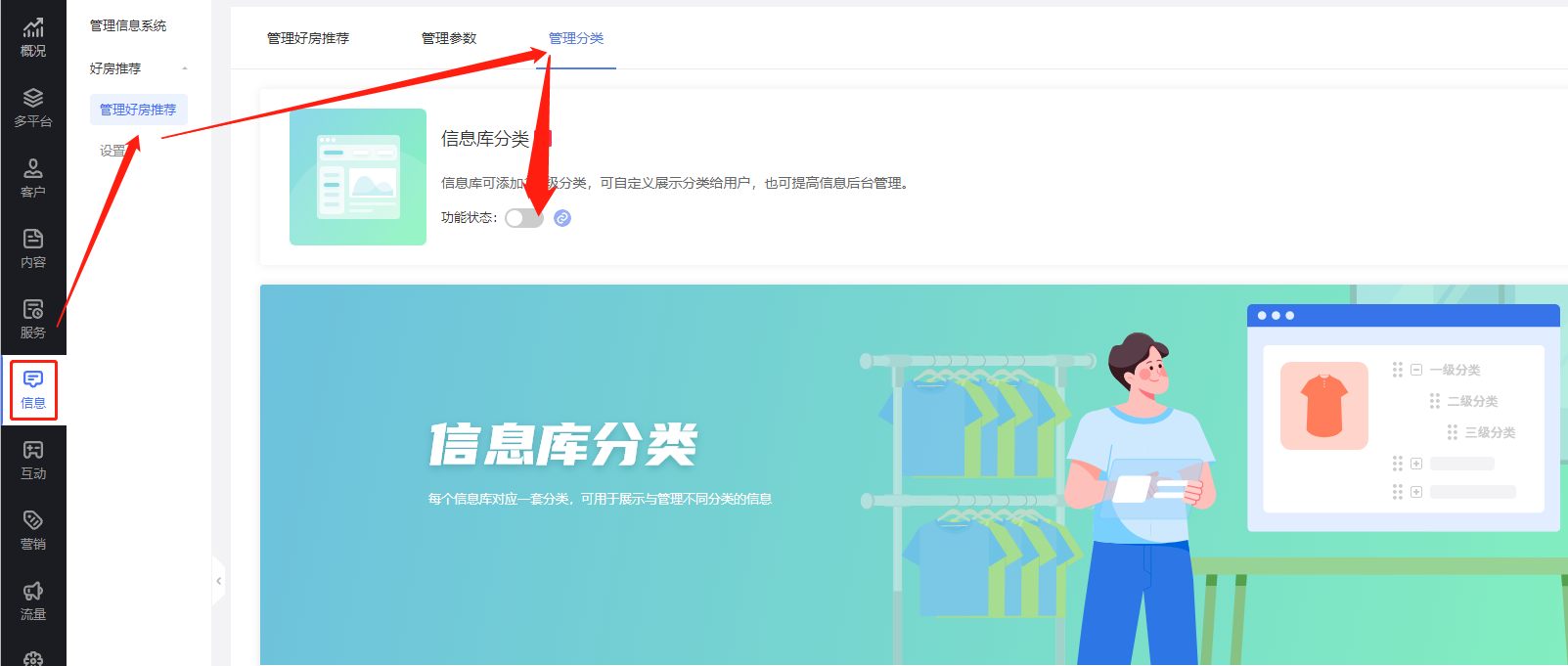Go to the 内容 content icon
This screenshot has width=1568, height=666.
[33, 239]
